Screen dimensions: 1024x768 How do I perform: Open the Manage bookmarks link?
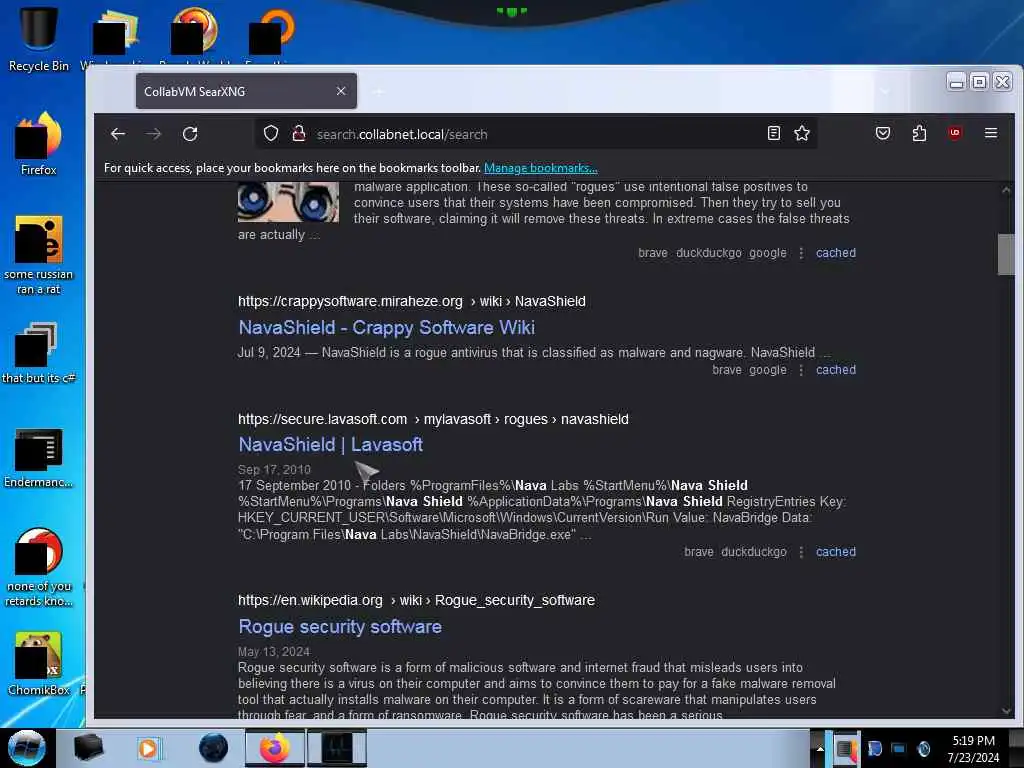click(x=541, y=168)
